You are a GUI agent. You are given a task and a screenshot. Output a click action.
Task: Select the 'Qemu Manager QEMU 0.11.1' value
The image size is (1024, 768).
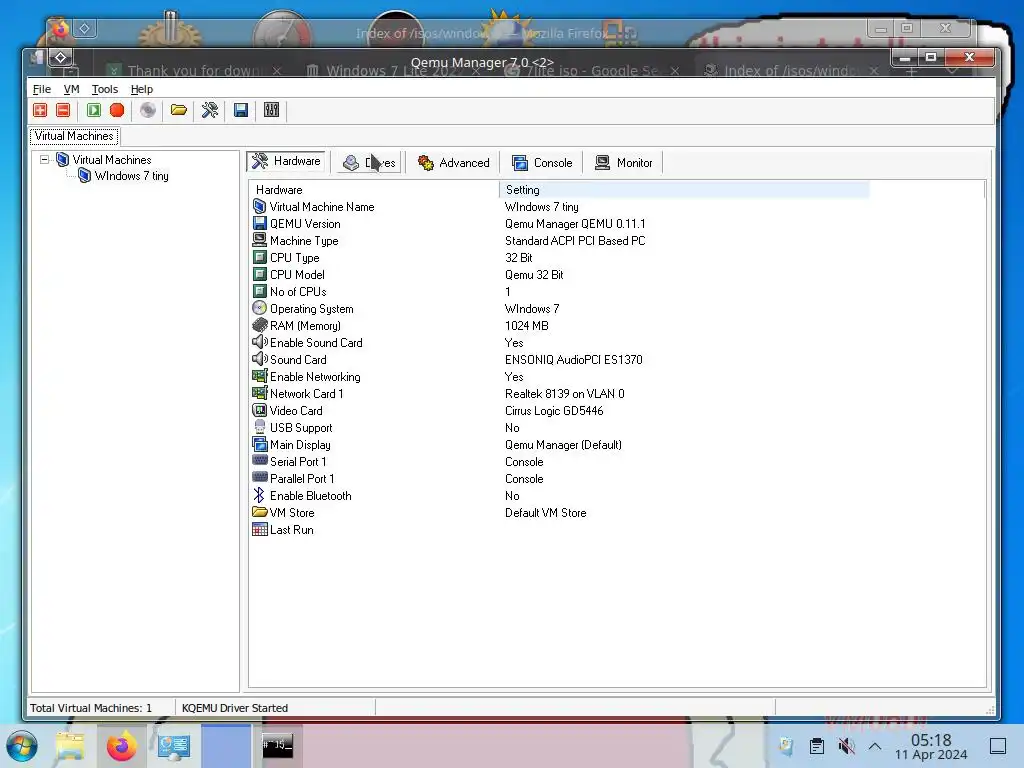click(575, 224)
